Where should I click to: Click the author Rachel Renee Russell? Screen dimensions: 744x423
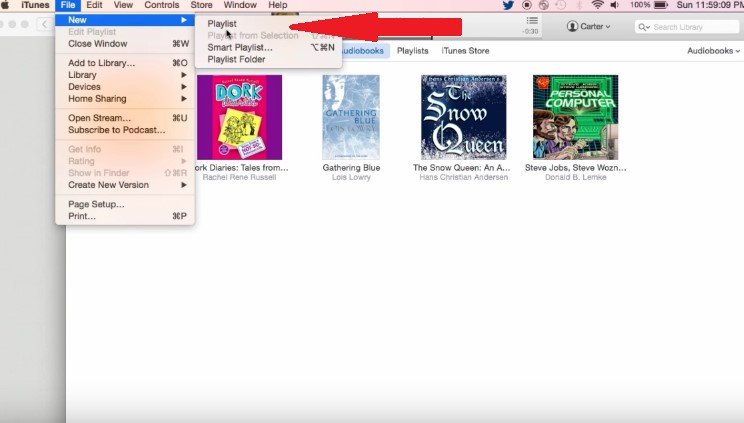click(x=240, y=178)
